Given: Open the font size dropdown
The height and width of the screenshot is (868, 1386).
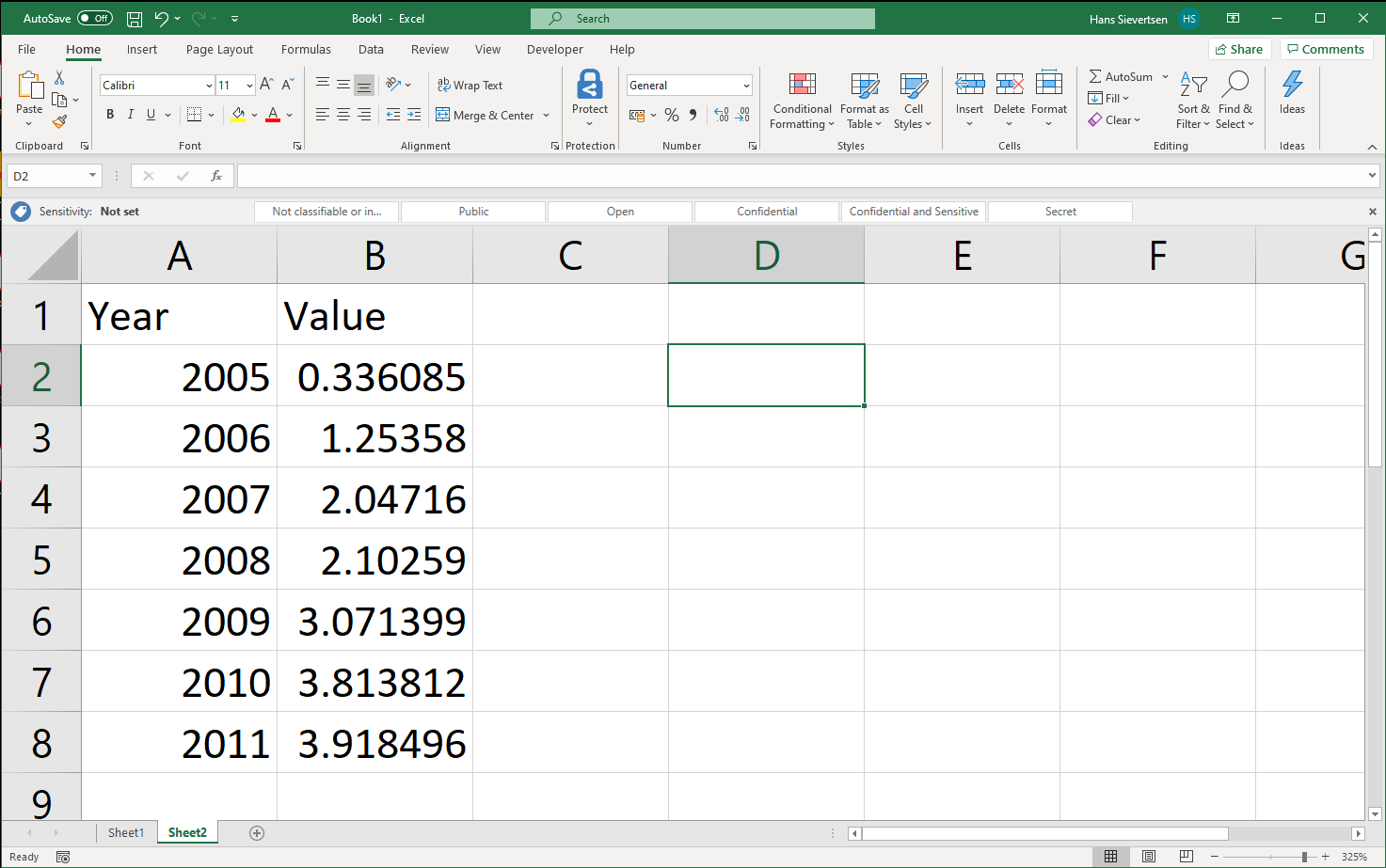Looking at the screenshot, I should (249, 86).
